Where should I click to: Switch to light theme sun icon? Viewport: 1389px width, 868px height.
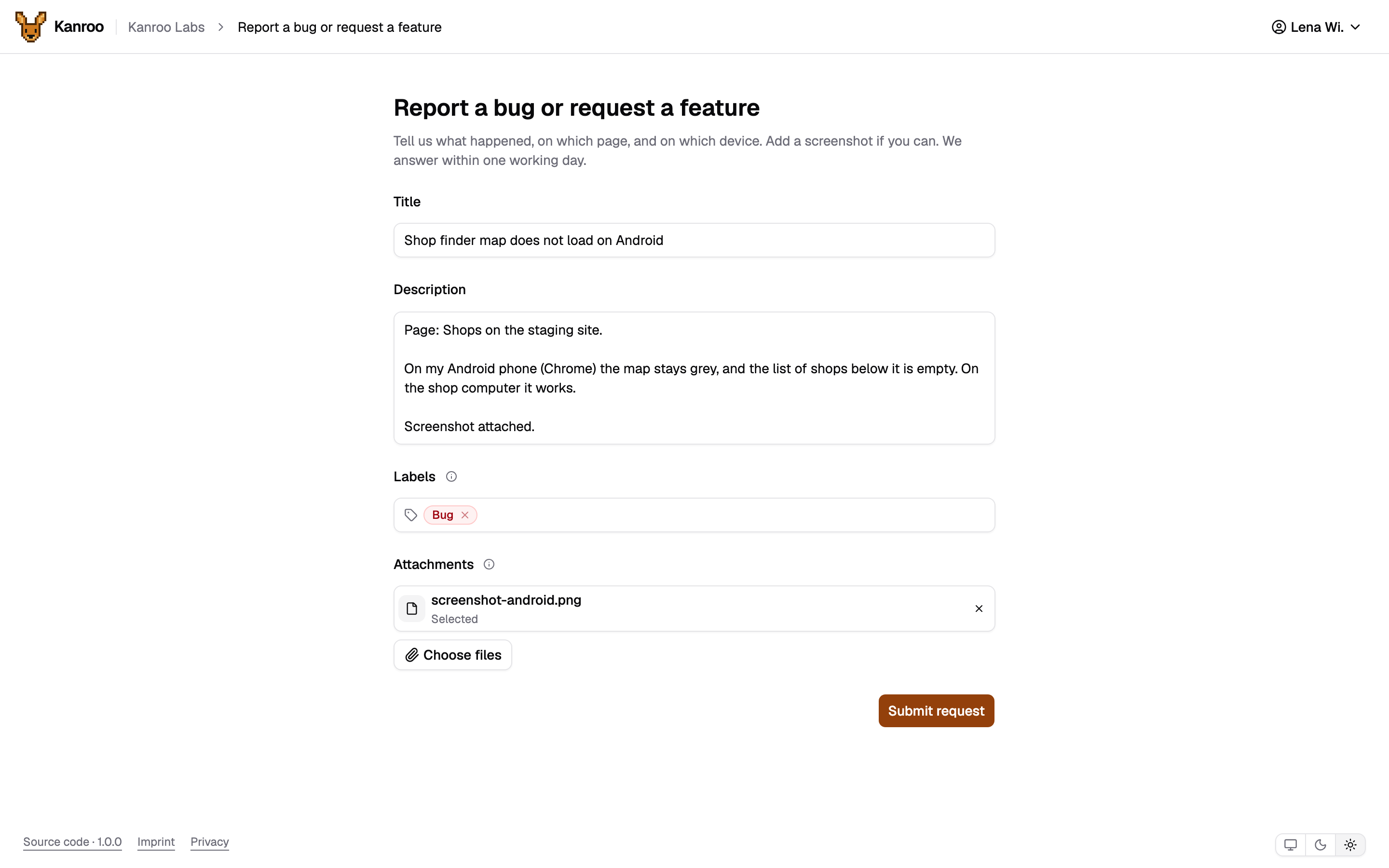(x=1350, y=844)
